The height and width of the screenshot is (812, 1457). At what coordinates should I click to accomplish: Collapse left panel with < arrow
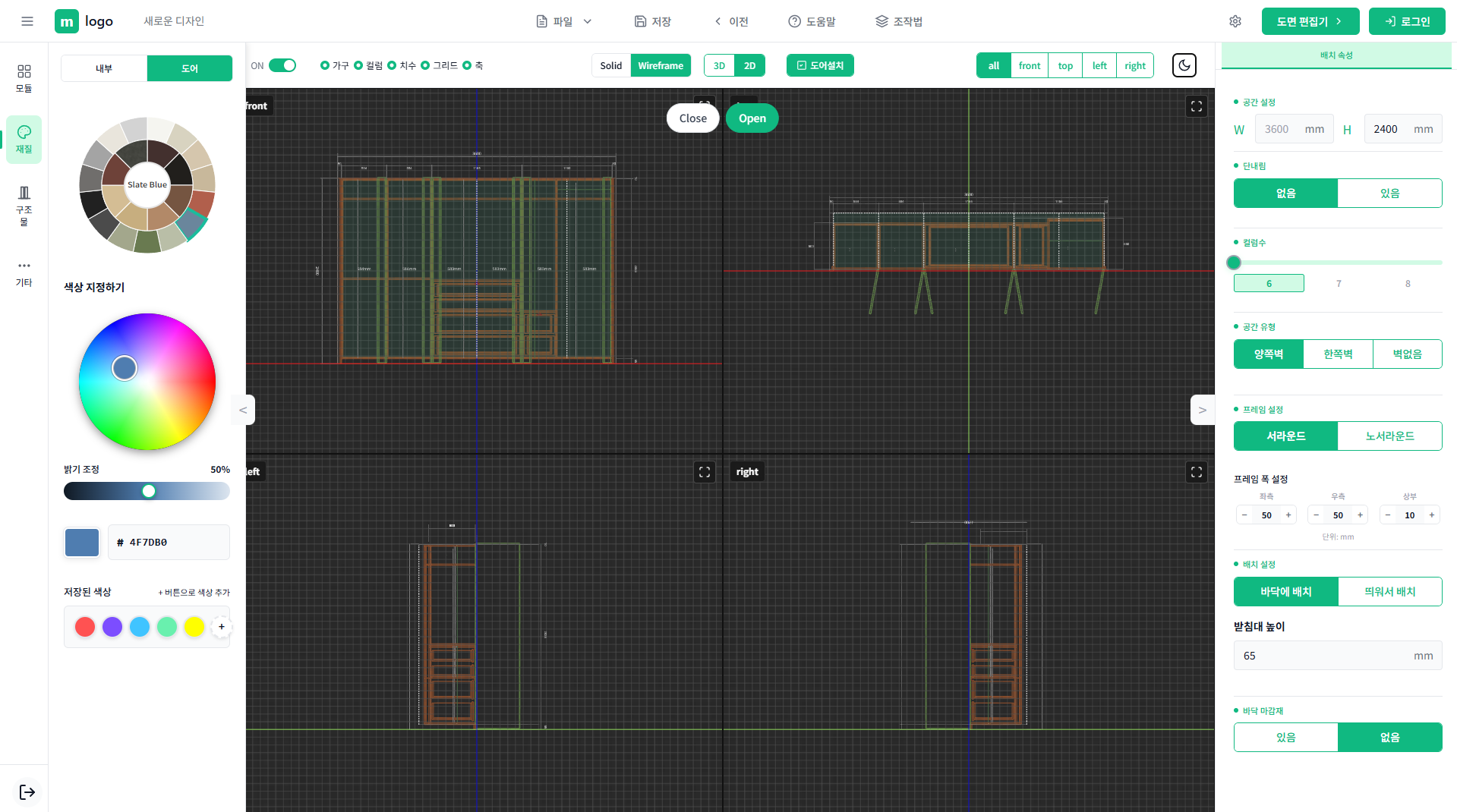coord(243,410)
